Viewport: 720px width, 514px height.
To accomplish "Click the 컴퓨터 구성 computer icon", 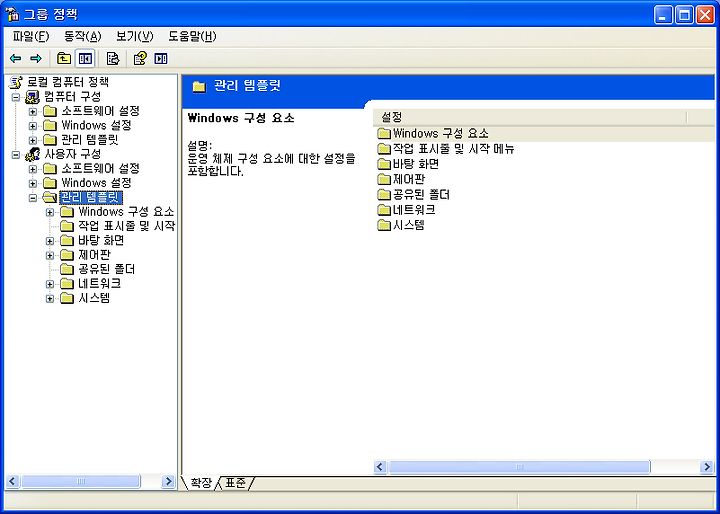I will pos(33,96).
